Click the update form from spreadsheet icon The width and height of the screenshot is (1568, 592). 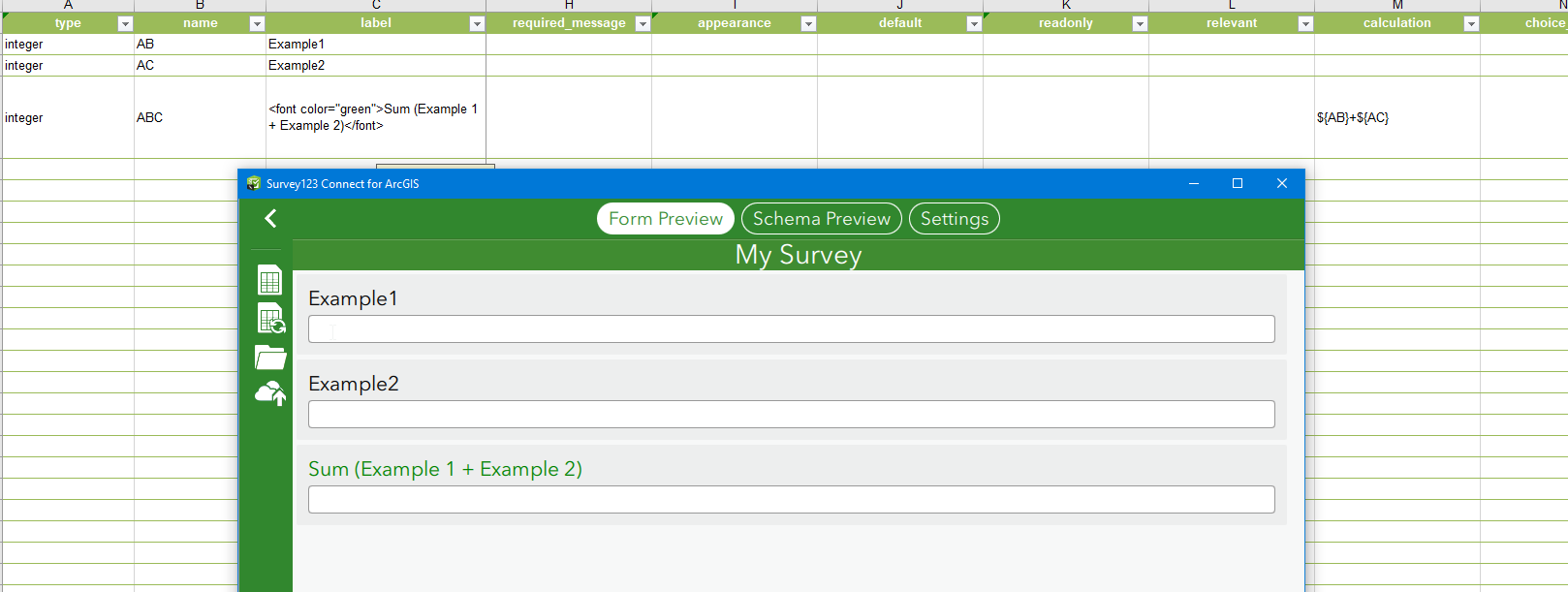(270, 318)
